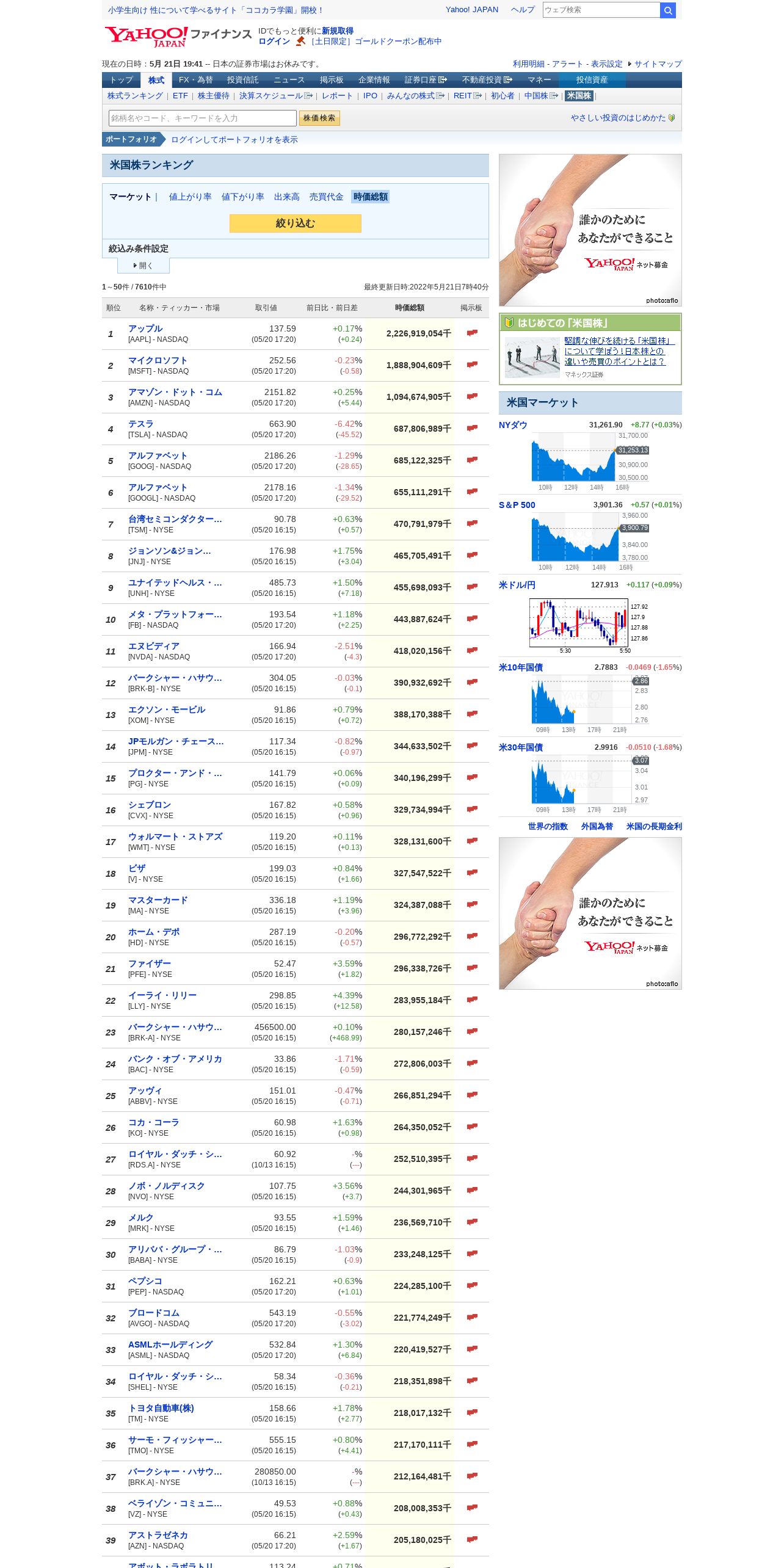Open message board flag for メルク
Viewport: 784px width, 1568px height.
click(472, 1222)
